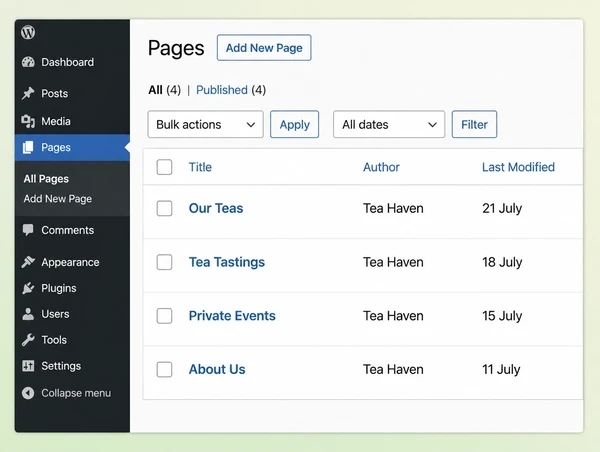Click the Plugins plug icon
600x452 pixels.
(28, 288)
